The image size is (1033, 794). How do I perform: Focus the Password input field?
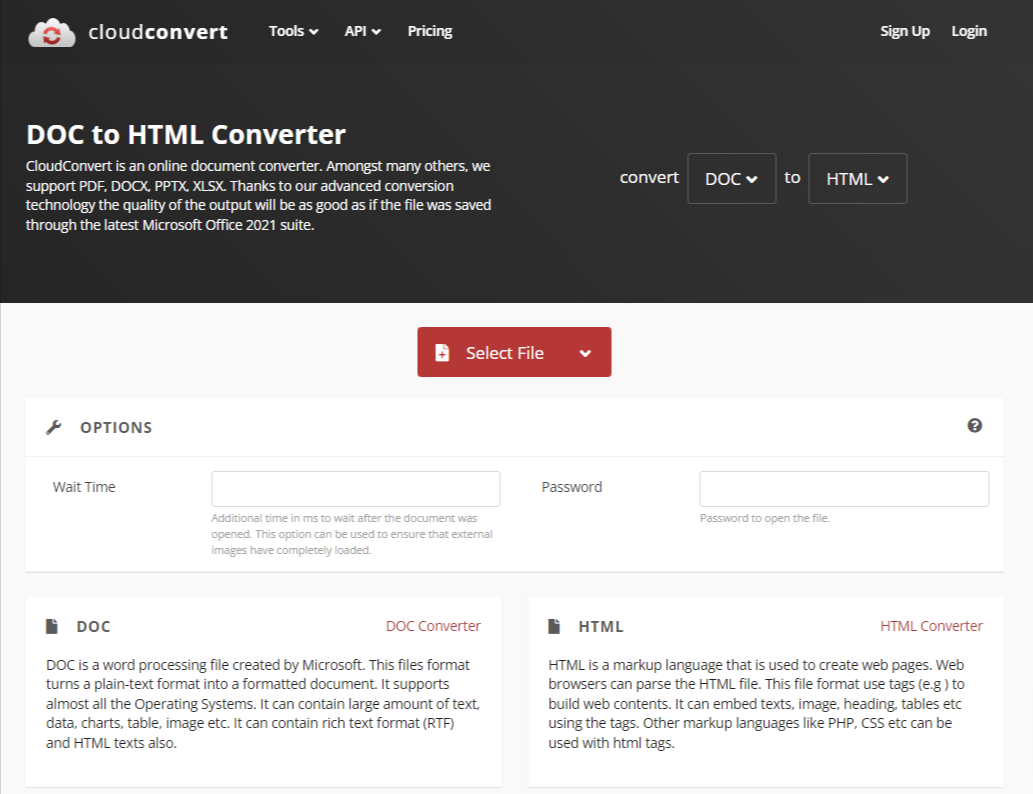[x=844, y=489]
